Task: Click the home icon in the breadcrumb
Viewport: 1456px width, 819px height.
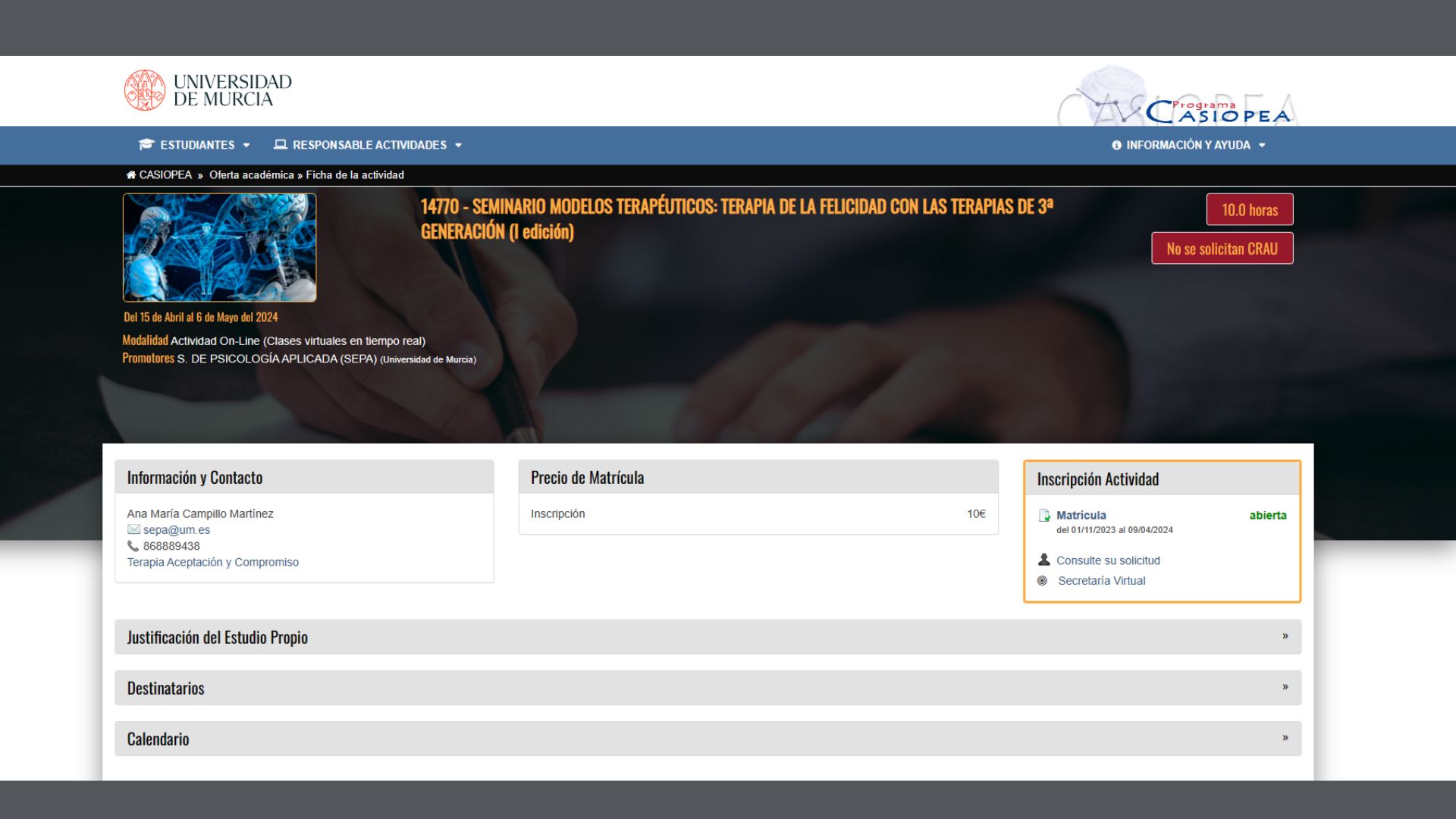Action: point(130,175)
